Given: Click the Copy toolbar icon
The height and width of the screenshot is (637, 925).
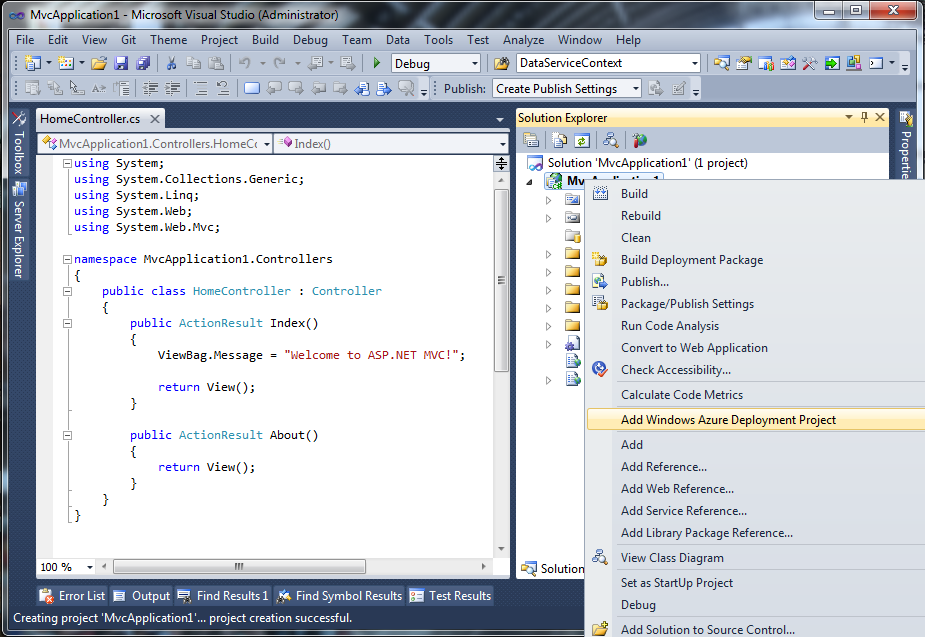Looking at the screenshot, I should (193, 63).
